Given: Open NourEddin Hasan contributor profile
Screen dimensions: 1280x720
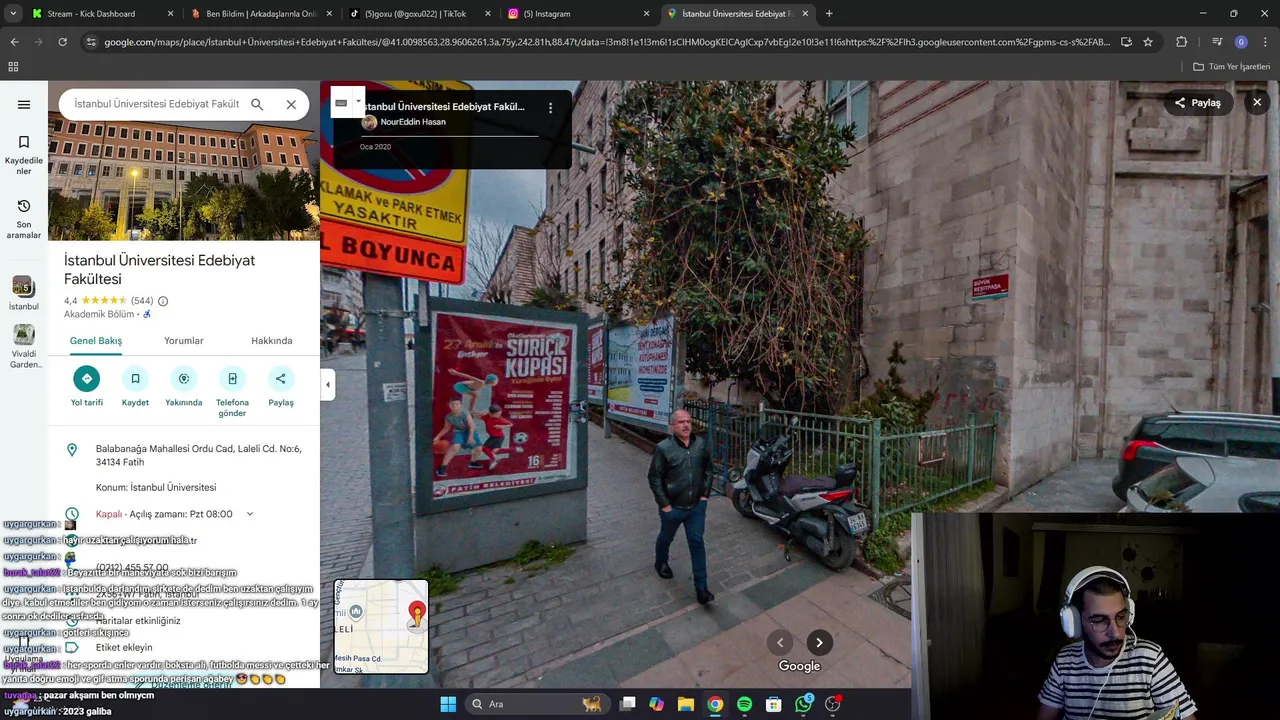Looking at the screenshot, I should point(413,122).
